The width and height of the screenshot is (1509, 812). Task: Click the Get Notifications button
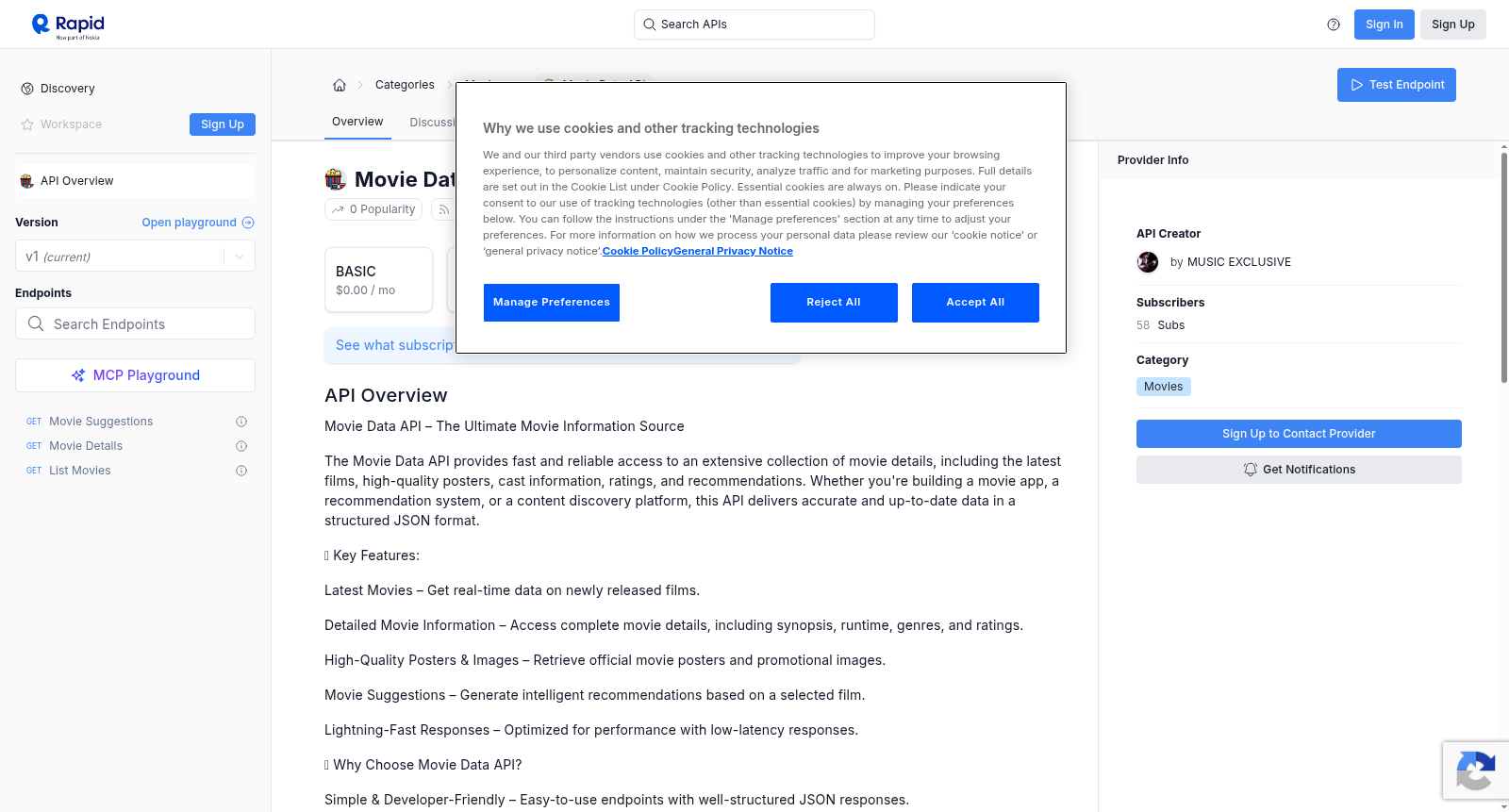[x=1299, y=470]
